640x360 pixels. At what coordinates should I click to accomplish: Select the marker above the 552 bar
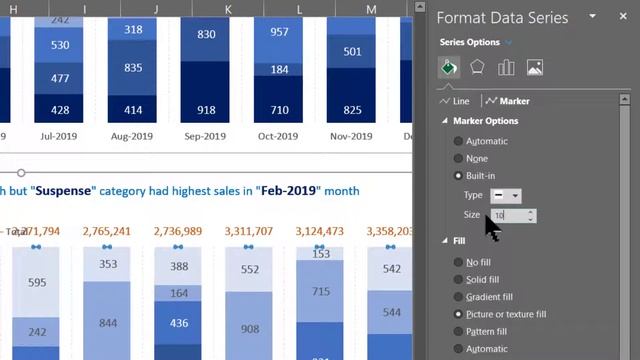pos(249,247)
